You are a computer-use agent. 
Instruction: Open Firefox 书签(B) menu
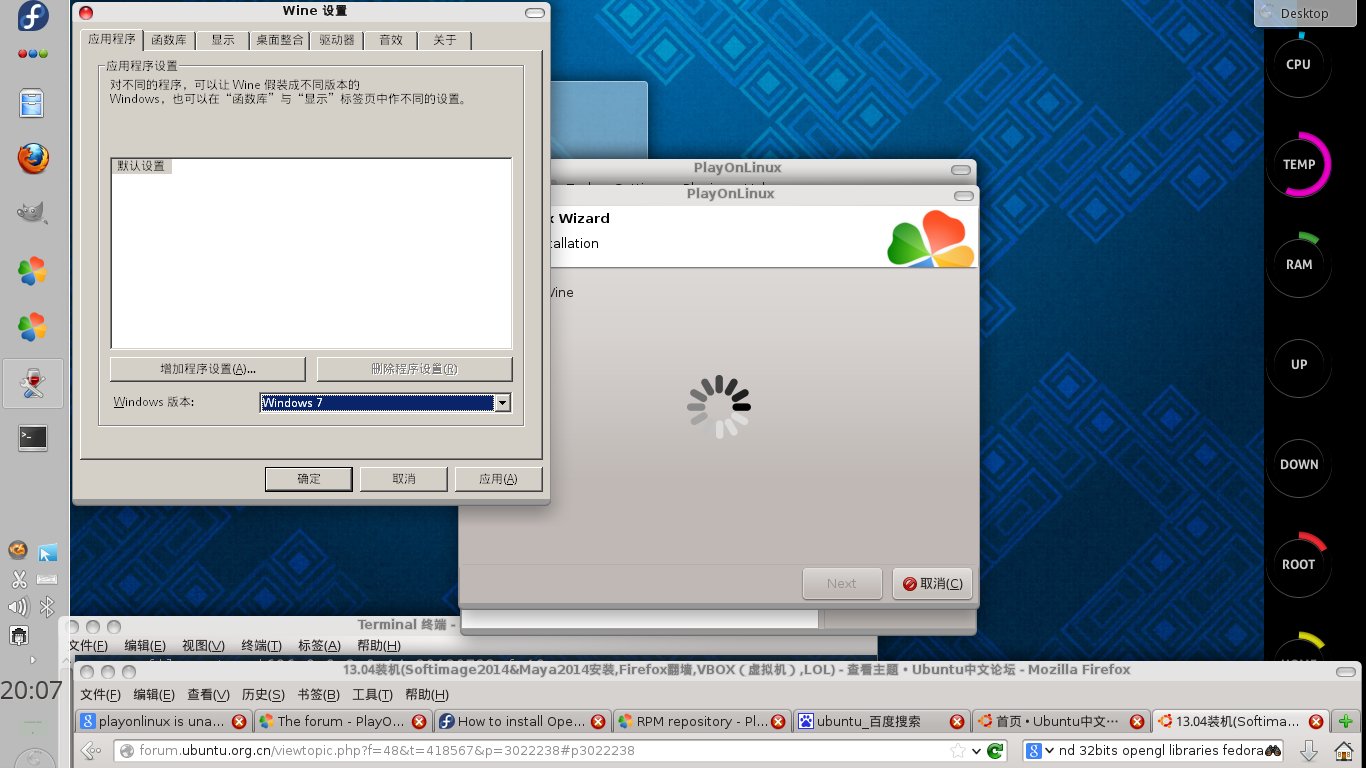pyautogui.click(x=318, y=695)
